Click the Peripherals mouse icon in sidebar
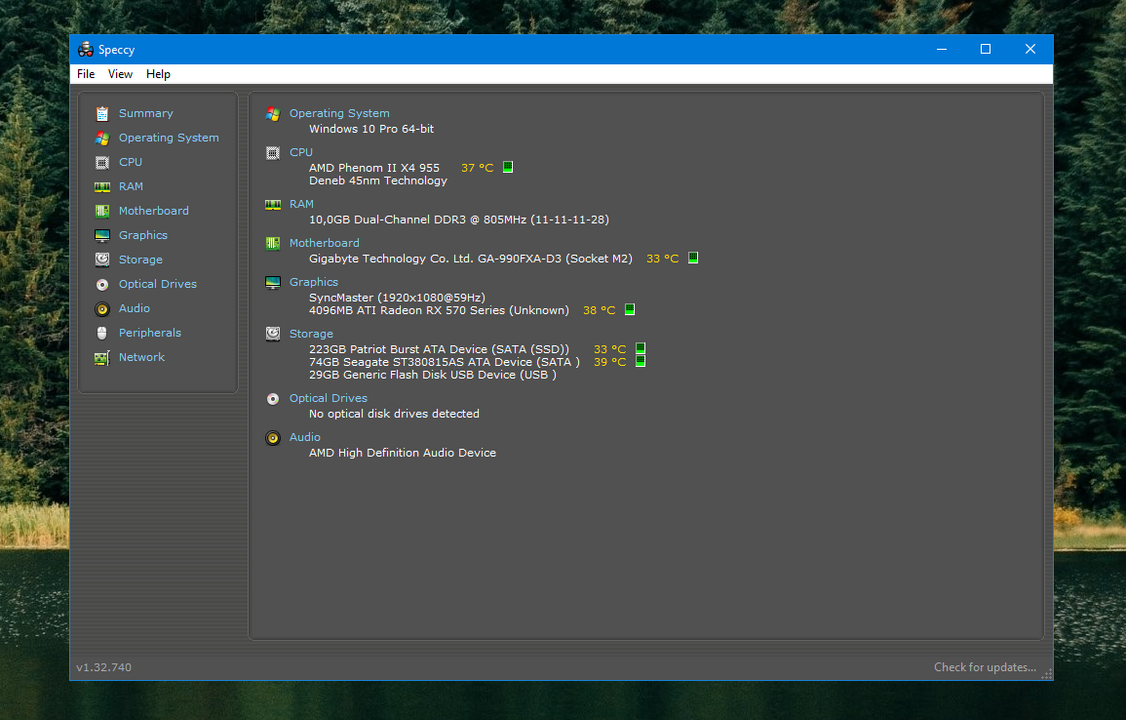Viewport: 1126px width, 720px height. pyautogui.click(x=102, y=333)
